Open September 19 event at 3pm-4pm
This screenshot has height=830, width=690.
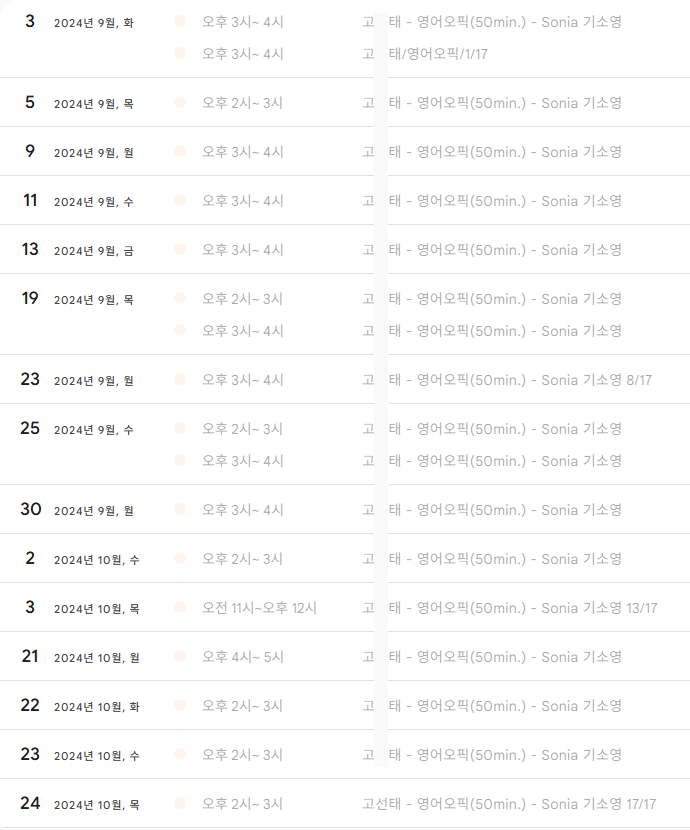click(492, 331)
